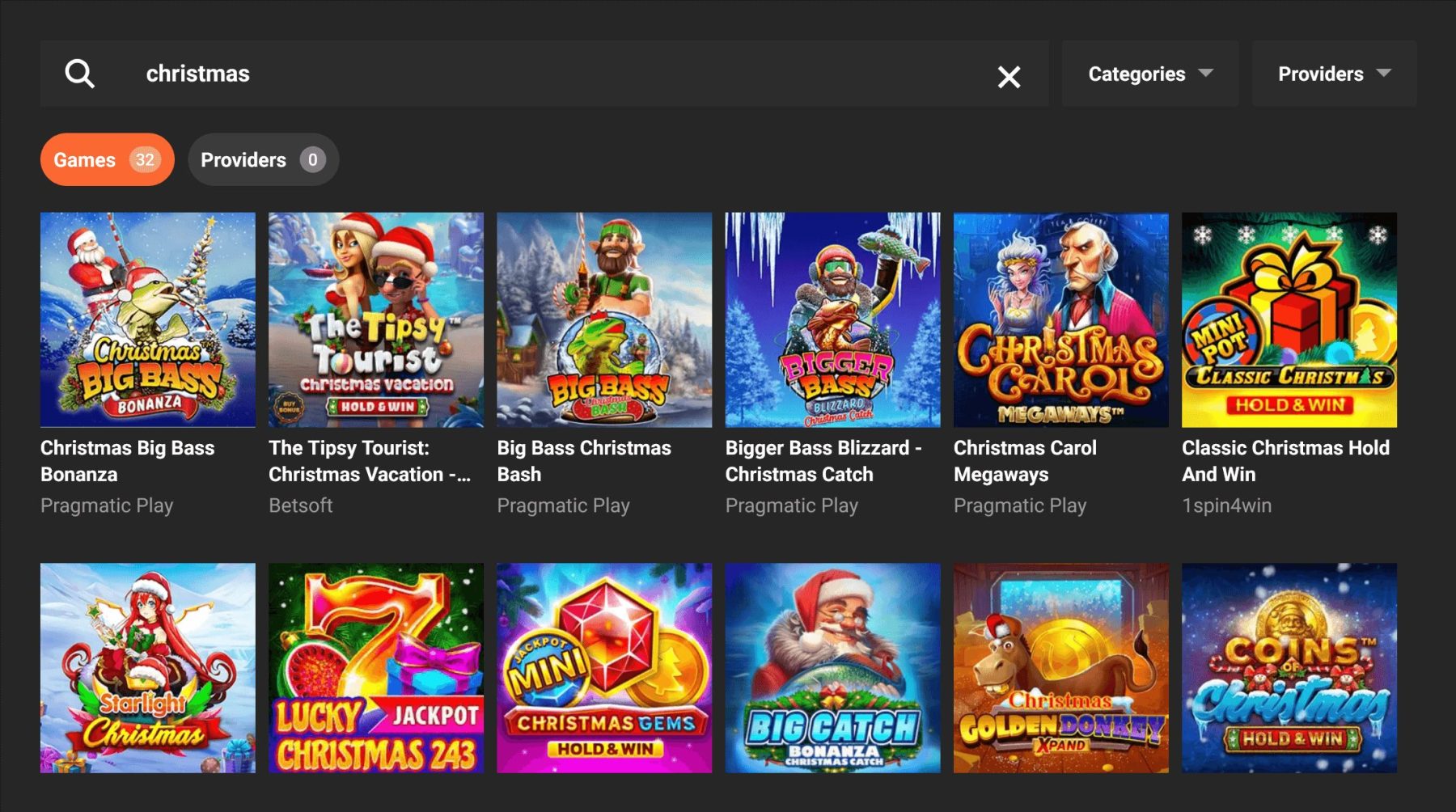Switch to the Games results tab
Viewport: 1456px width, 812px height.
pos(107,159)
